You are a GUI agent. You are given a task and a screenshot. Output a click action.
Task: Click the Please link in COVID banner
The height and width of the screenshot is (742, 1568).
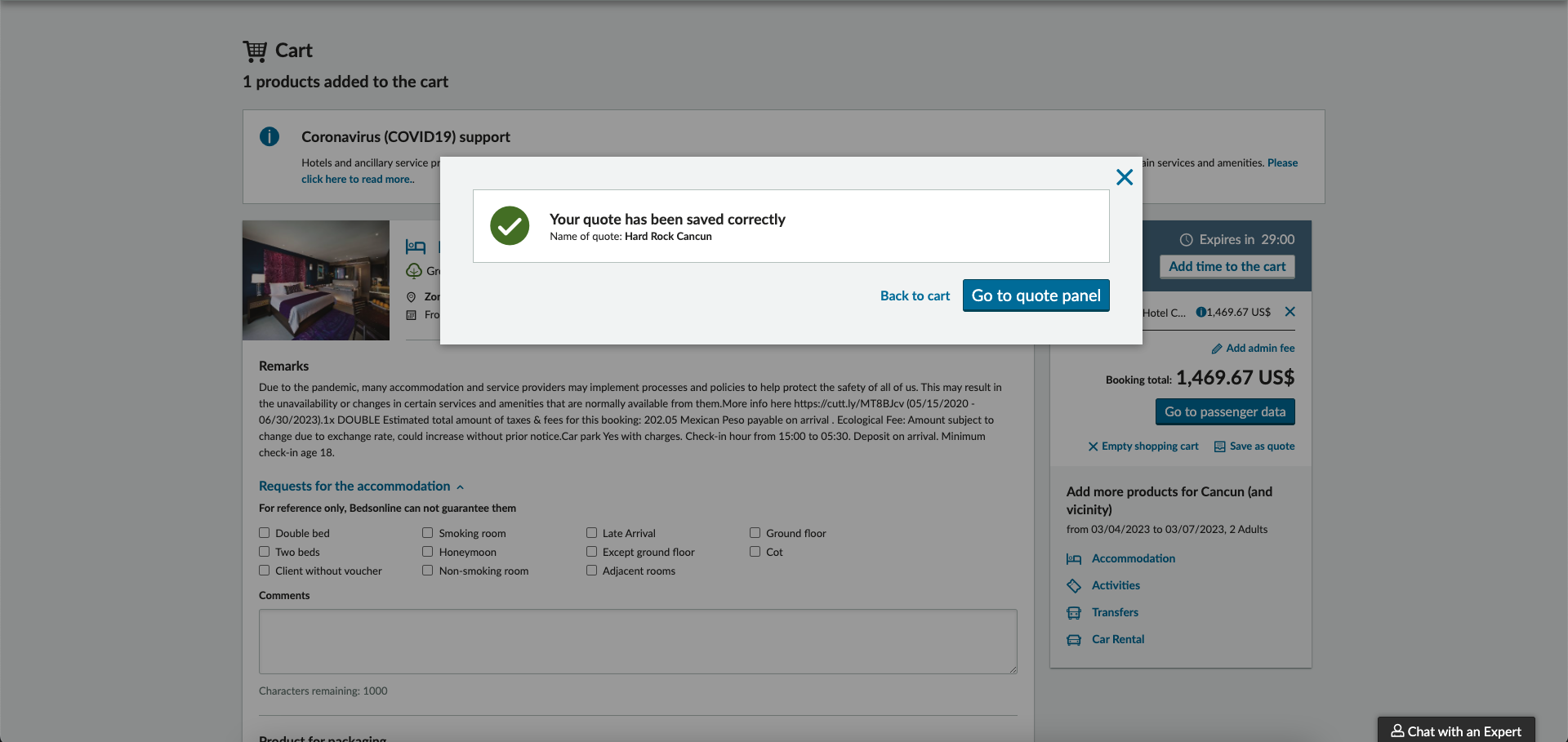coord(1282,162)
